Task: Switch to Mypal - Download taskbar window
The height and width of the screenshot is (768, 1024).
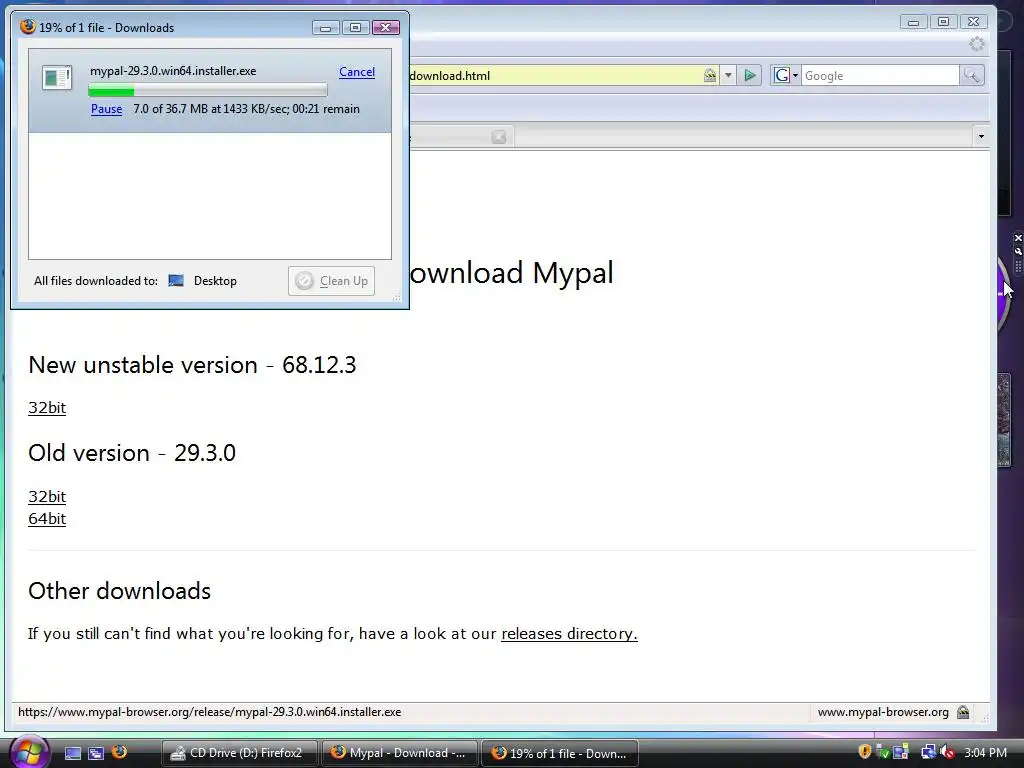Action: click(399, 753)
